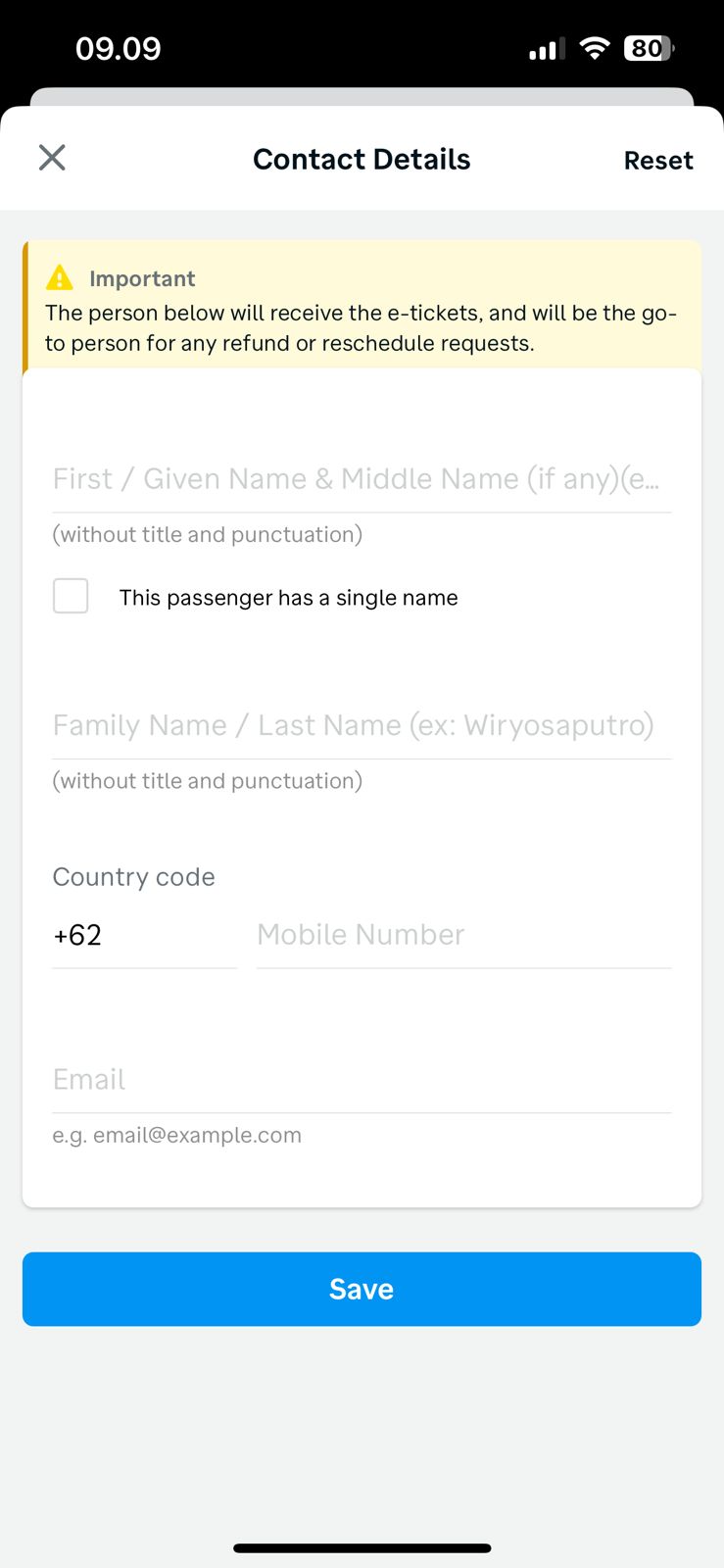Focus the Family Name / Last Name field
Image resolution: width=724 pixels, height=1568 pixels.
coord(362,725)
